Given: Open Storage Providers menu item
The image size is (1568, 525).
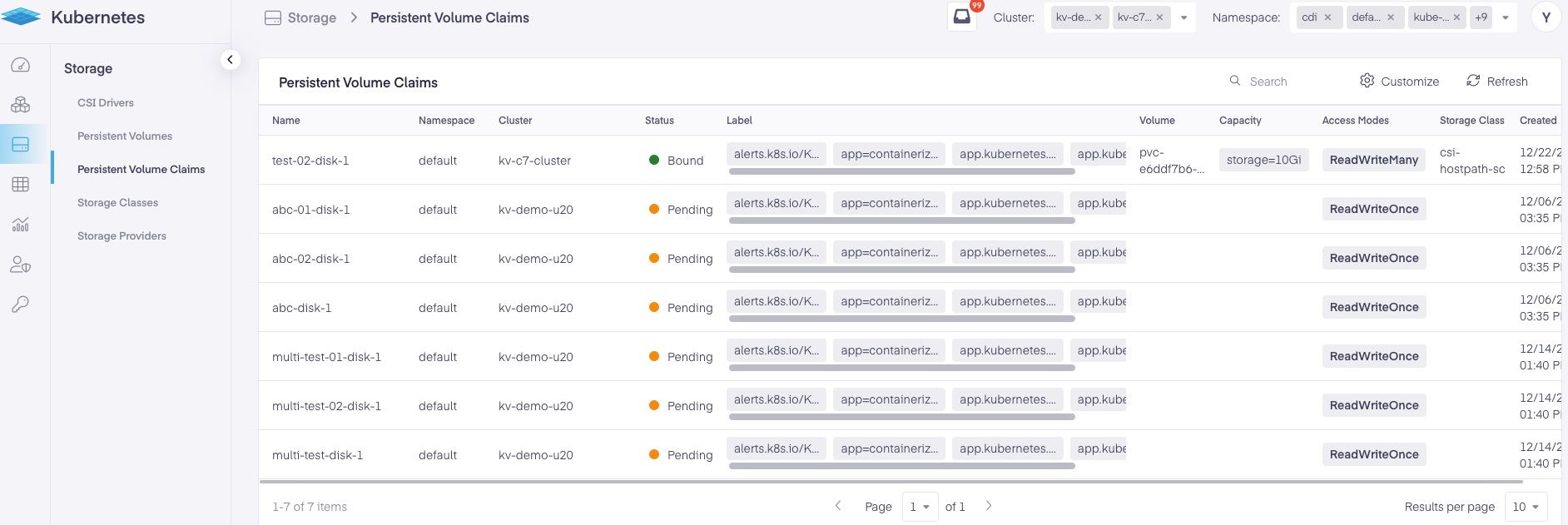Looking at the screenshot, I should pyautogui.click(x=122, y=236).
